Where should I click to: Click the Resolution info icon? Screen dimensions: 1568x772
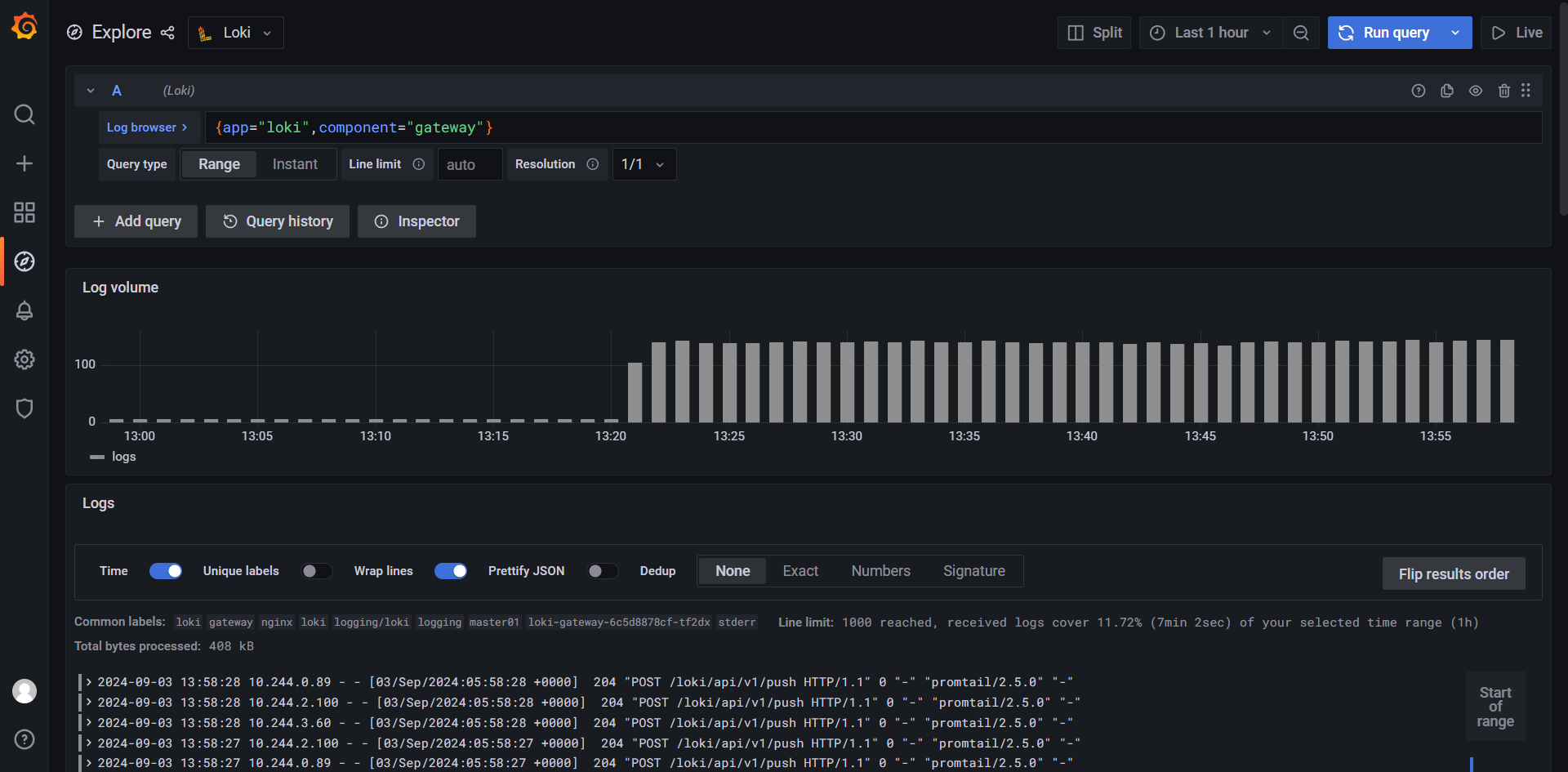pyautogui.click(x=593, y=164)
